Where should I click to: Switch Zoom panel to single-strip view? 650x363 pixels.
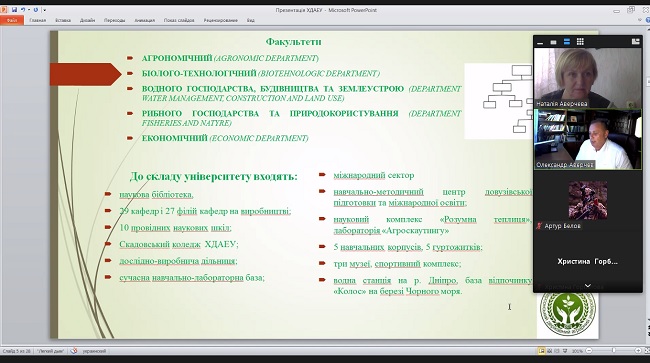pyautogui.click(x=553, y=42)
